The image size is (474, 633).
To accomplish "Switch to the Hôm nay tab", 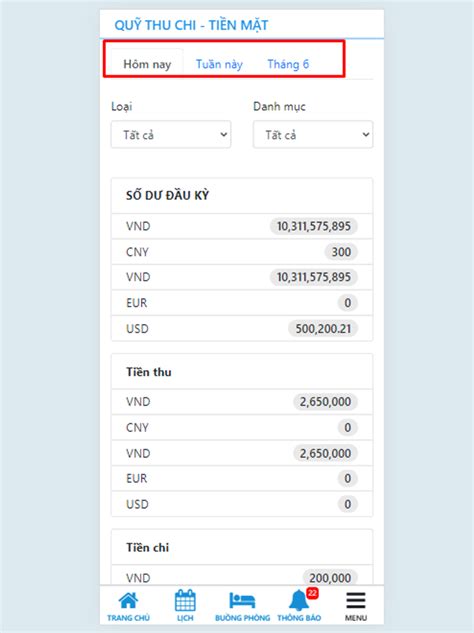I will pos(147,64).
